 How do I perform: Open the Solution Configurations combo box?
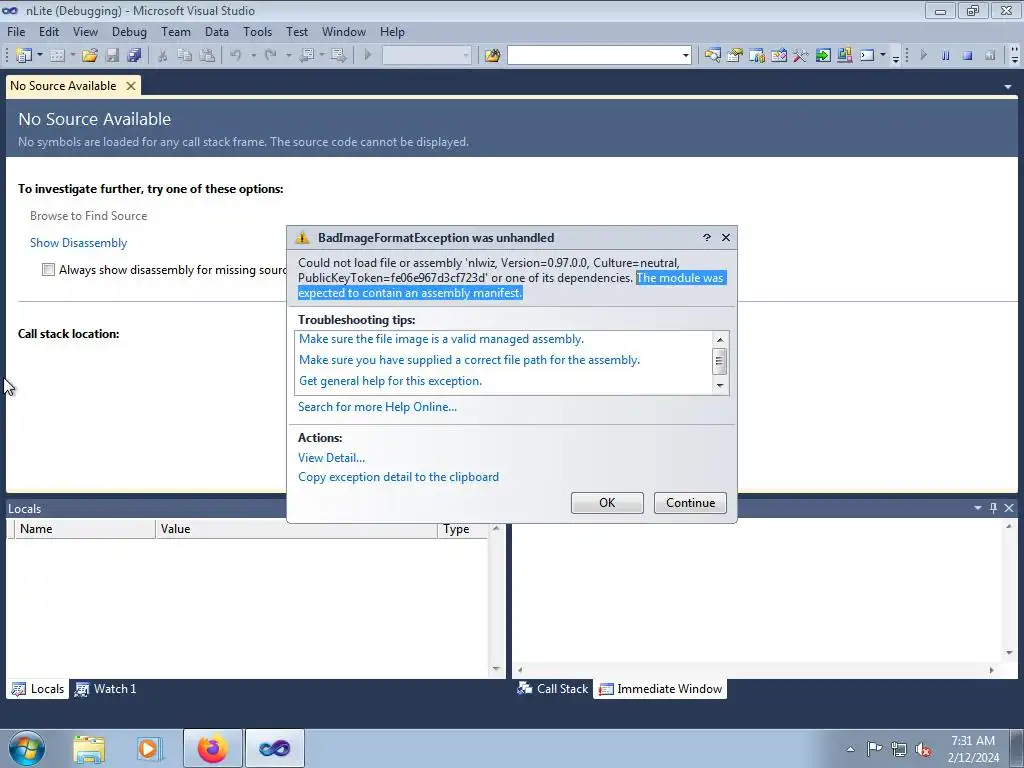coord(426,56)
